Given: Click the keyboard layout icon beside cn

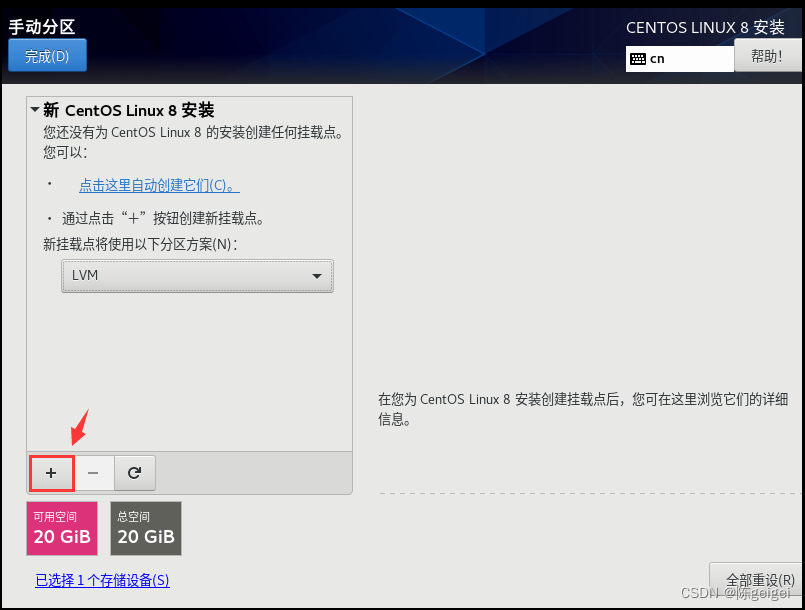Looking at the screenshot, I should [x=638, y=59].
